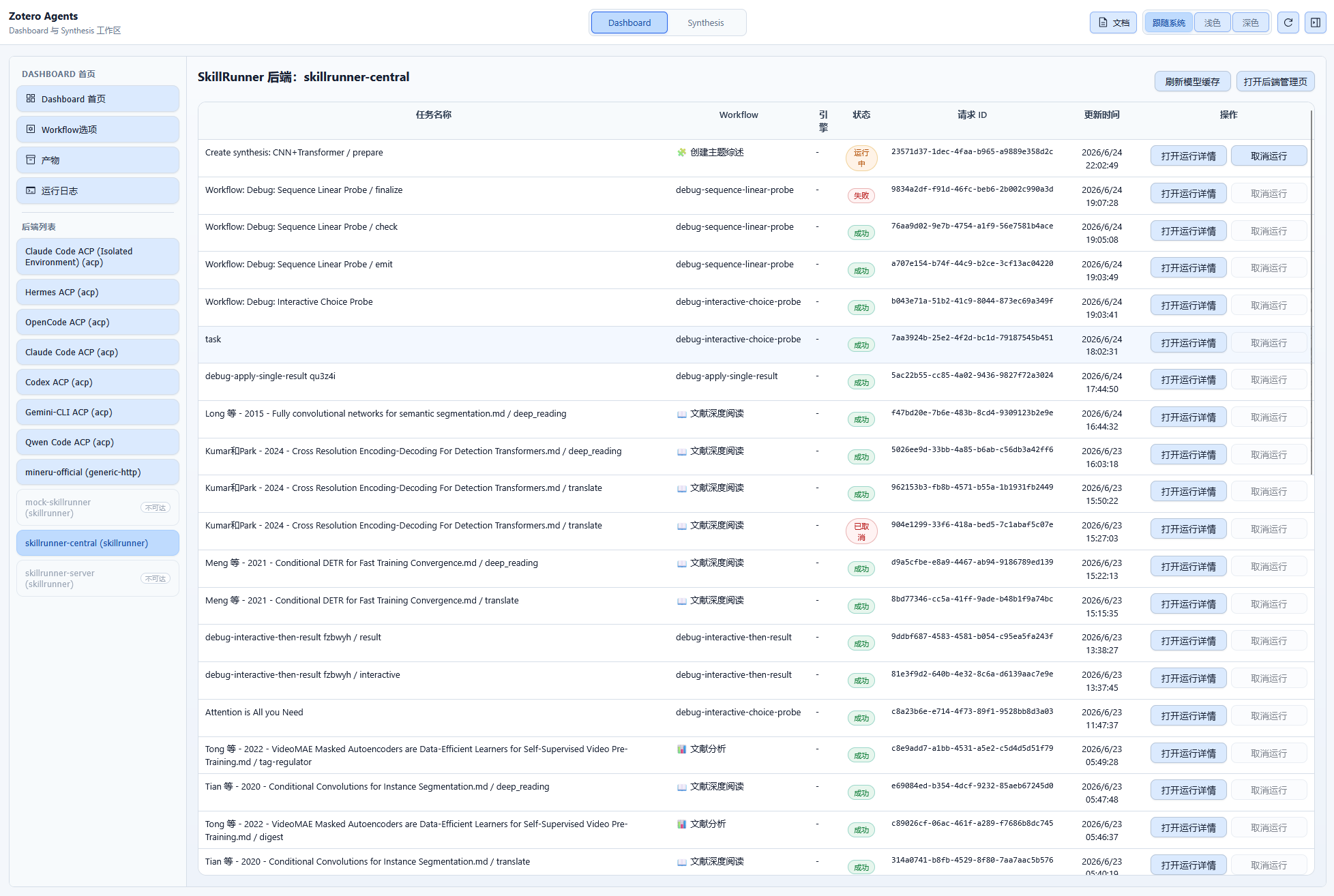Select skillrunner-central backend
The image size is (1334, 896).
point(98,543)
